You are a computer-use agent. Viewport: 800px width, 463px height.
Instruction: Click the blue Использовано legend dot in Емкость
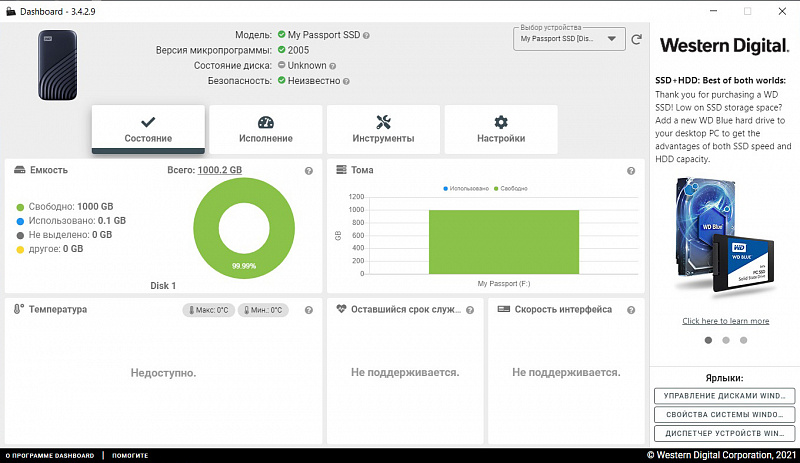(20, 222)
